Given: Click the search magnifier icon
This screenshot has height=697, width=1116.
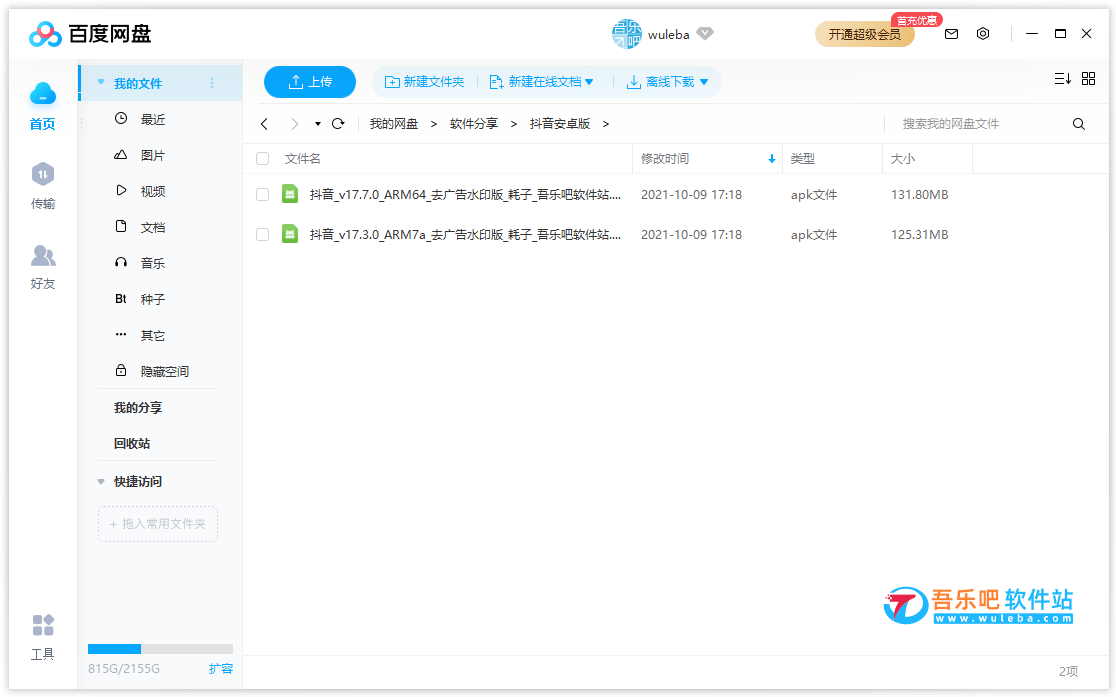Looking at the screenshot, I should (1079, 124).
